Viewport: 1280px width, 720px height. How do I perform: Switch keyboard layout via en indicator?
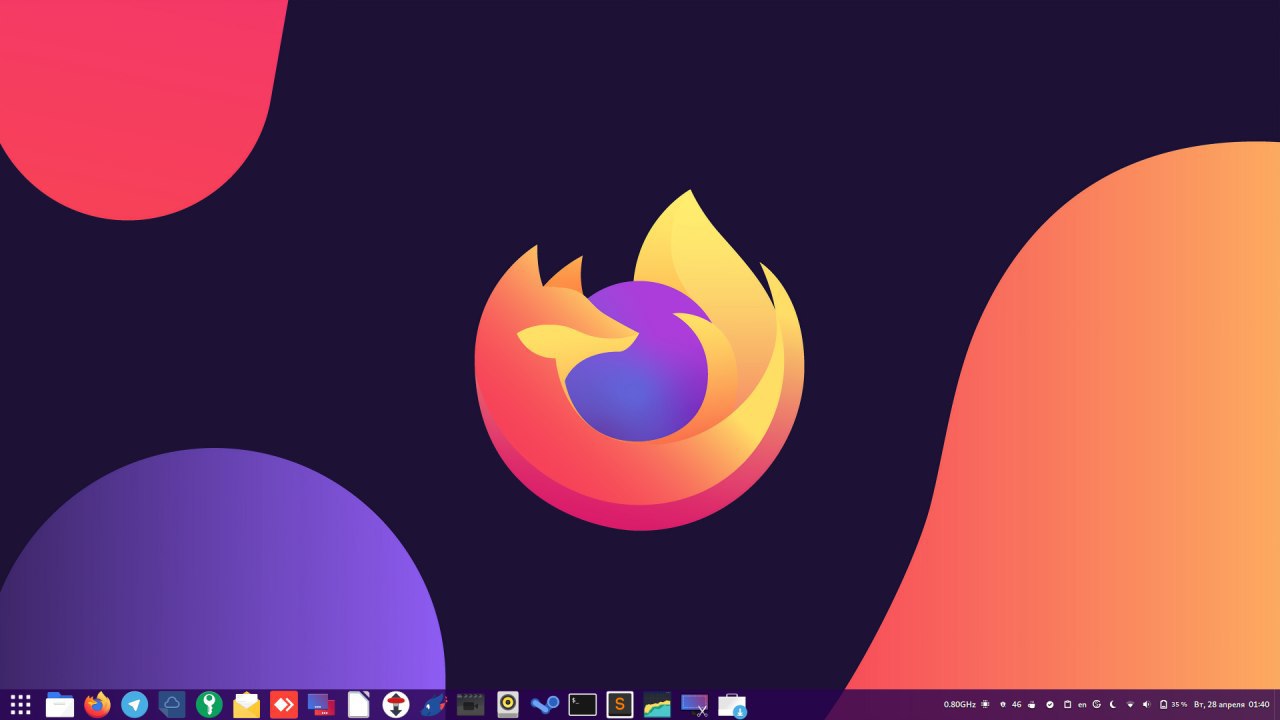(x=1082, y=705)
